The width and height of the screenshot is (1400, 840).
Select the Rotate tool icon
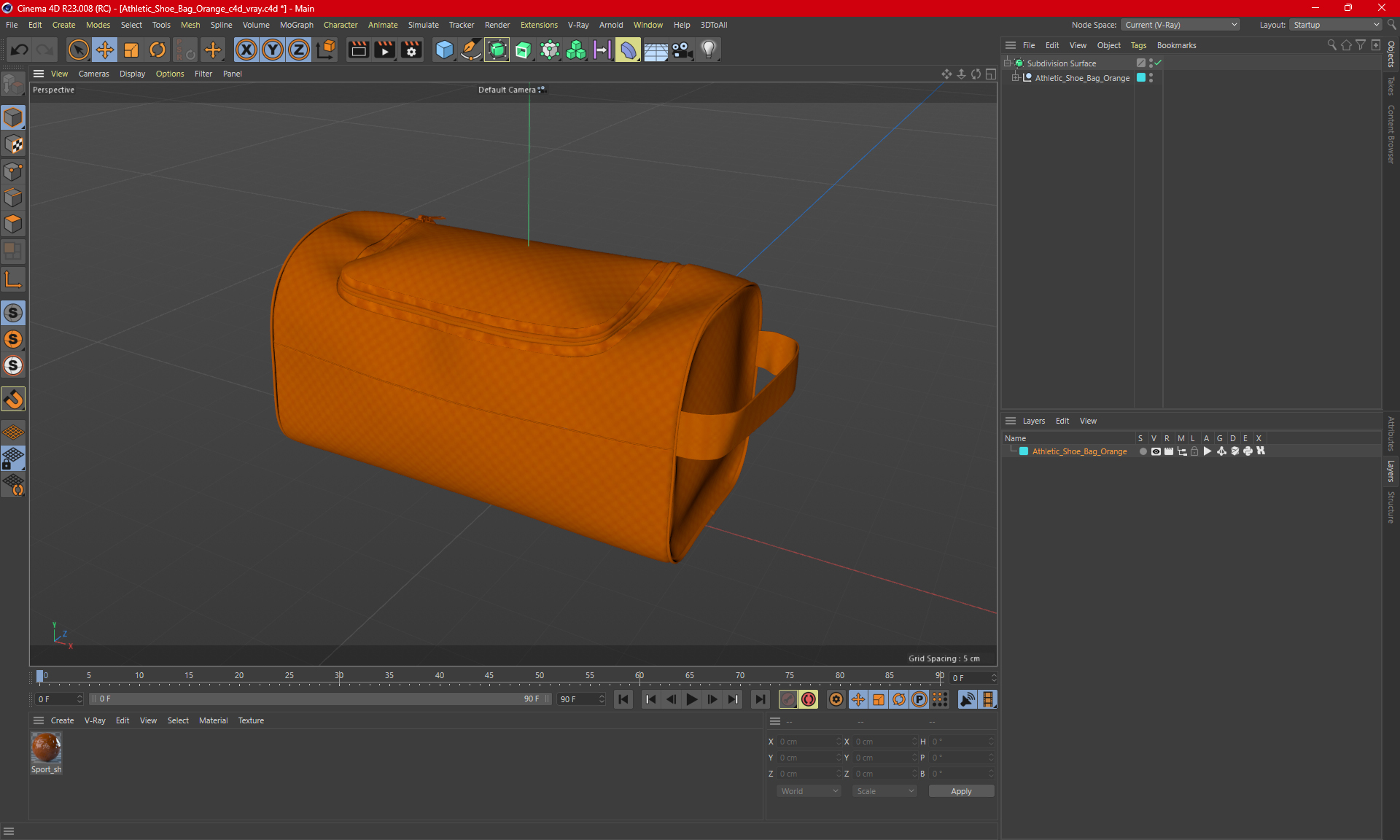point(157,50)
